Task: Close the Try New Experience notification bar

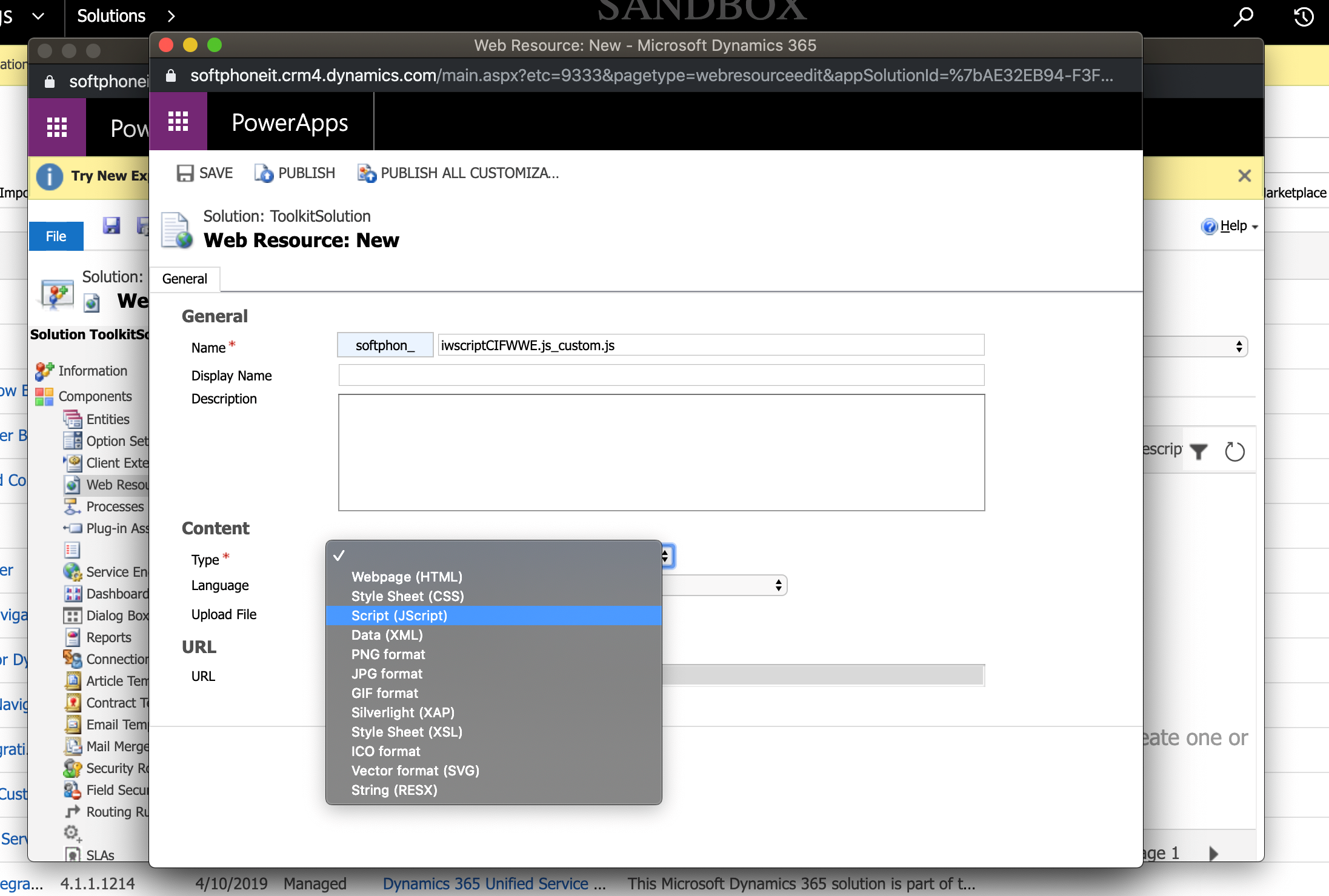Action: (1244, 176)
